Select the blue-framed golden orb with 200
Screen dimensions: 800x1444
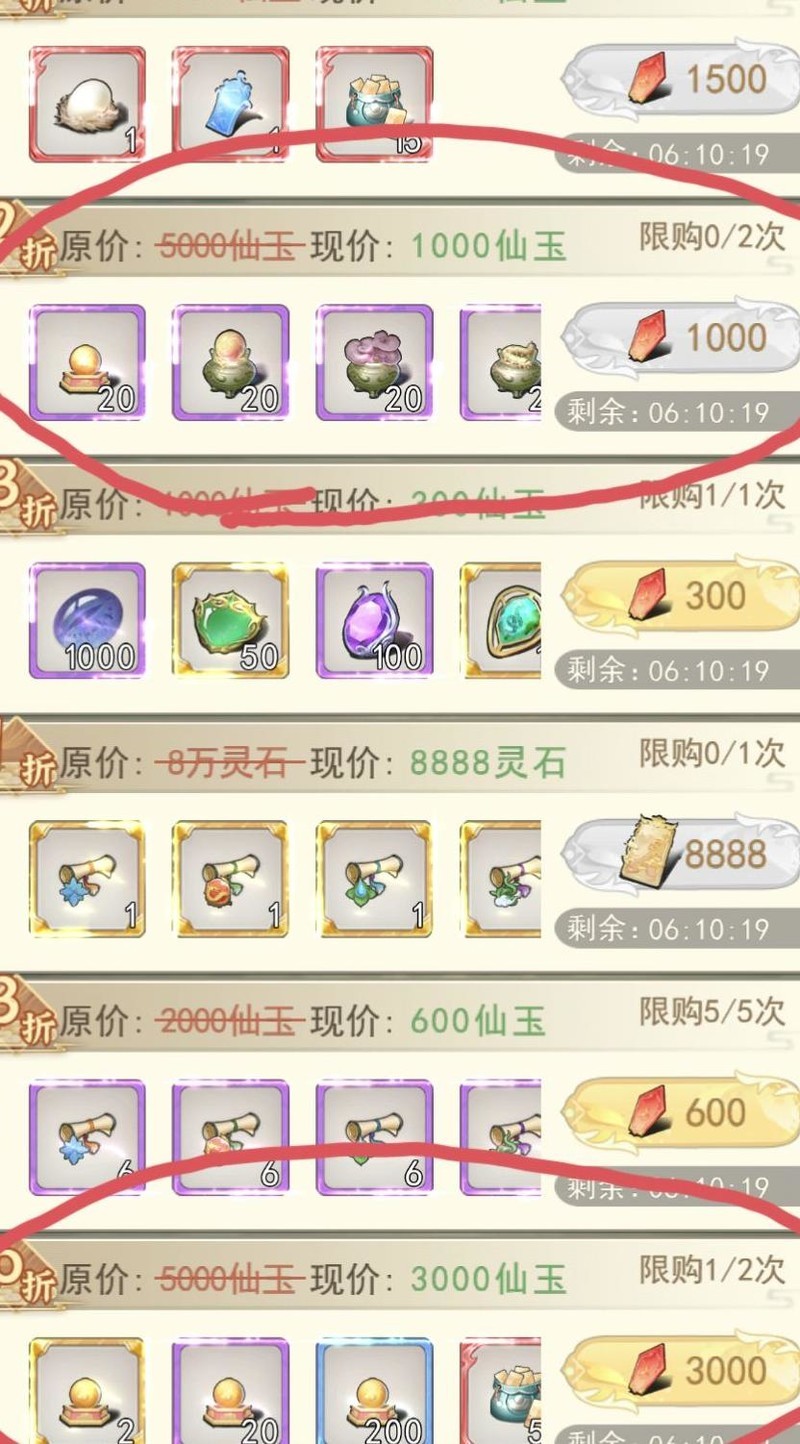tap(375, 1392)
